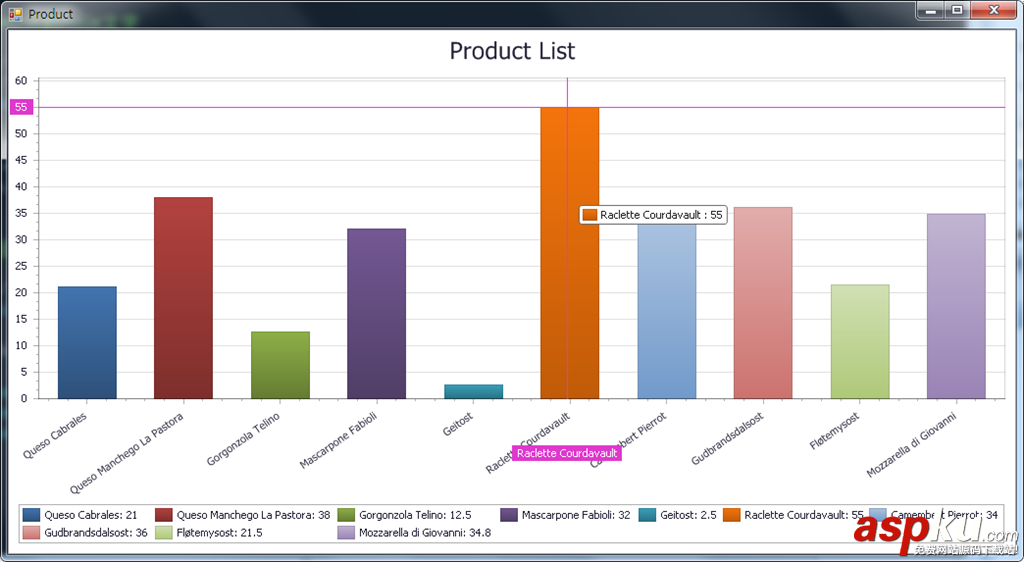Click legend text Mozzarella di Giovanni: 34.8
The image size is (1024, 562).
pos(425,533)
